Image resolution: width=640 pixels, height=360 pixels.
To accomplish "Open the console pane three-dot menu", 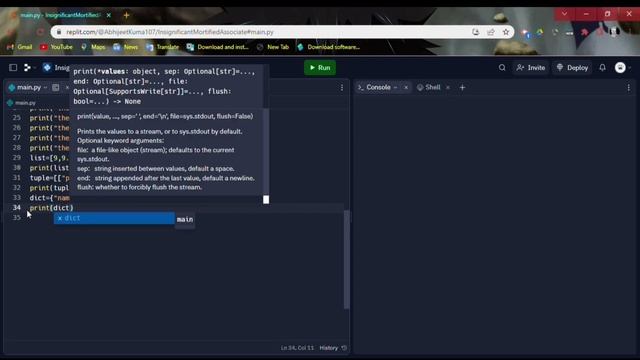I will 629,88.
